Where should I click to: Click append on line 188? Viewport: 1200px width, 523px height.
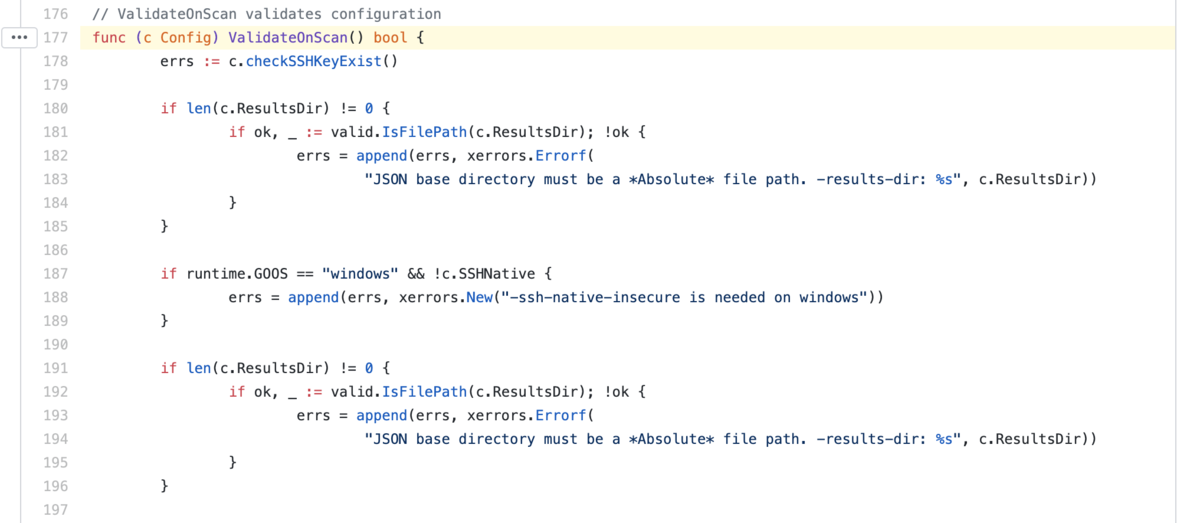(313, 297)
